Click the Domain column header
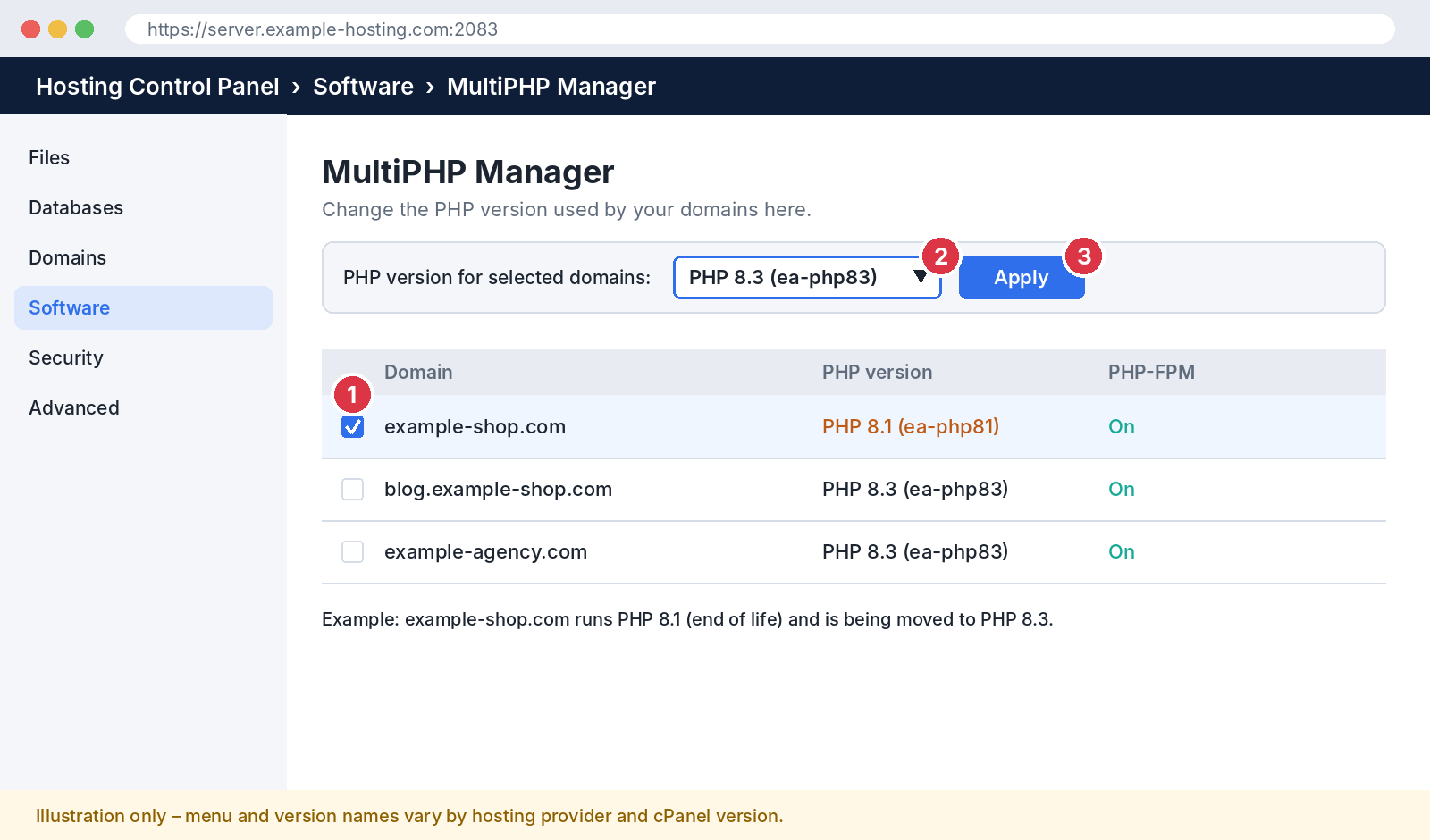This screenshot has height=840, width=1430. [x=418, y=372]
